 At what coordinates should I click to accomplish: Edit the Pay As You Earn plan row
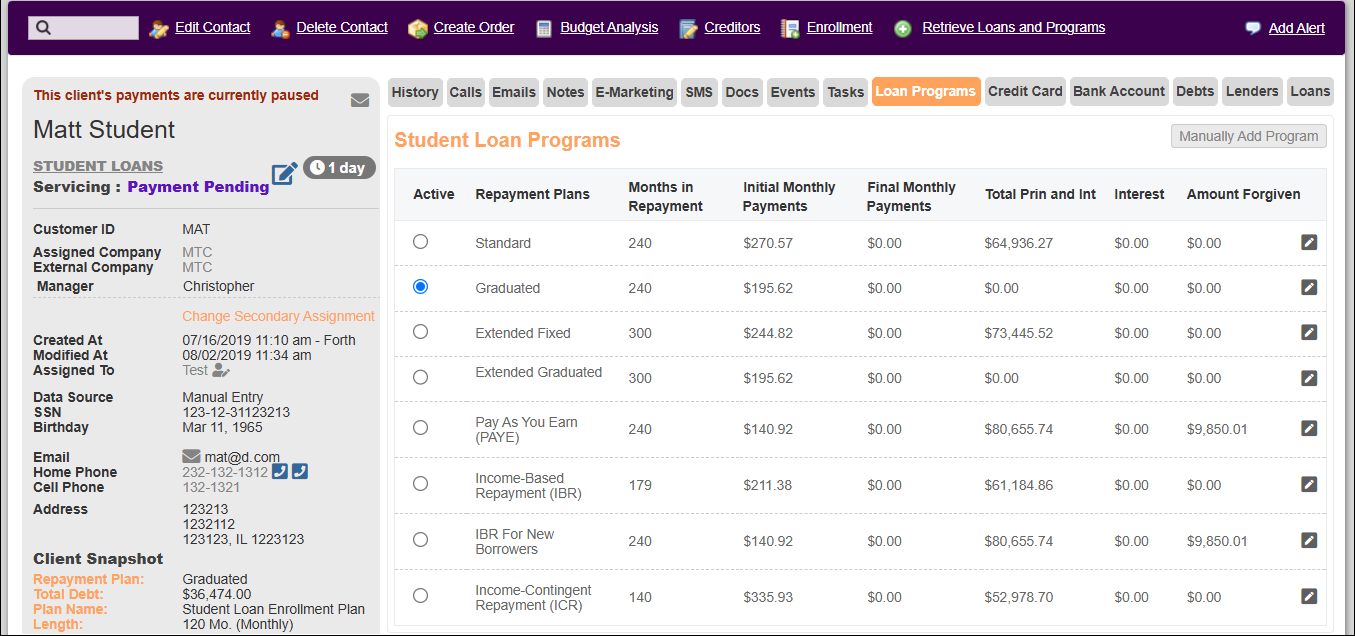(1309, 428)
